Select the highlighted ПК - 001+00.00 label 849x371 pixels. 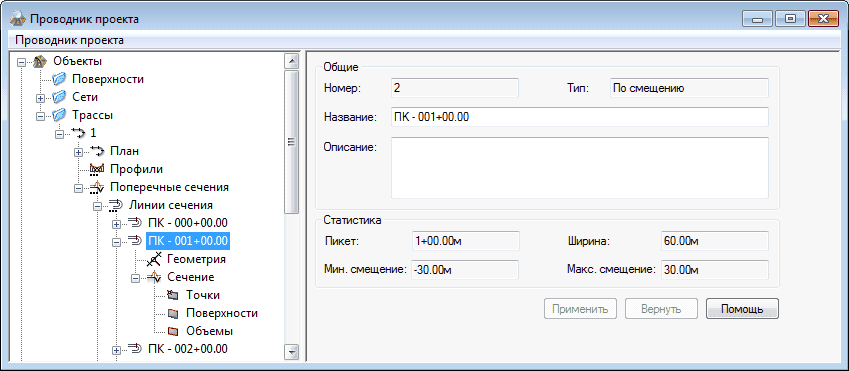pos(188,241)
